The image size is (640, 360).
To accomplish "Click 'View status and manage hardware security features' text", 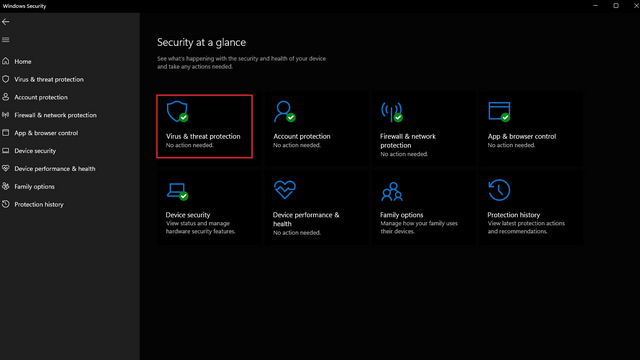I will tap(200, 227).
